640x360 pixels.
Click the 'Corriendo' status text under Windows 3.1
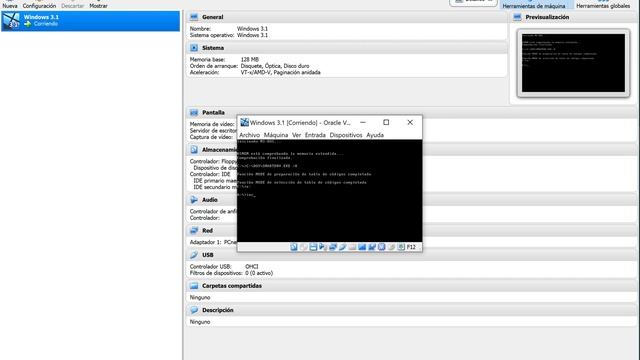click(x=46, y=24)
